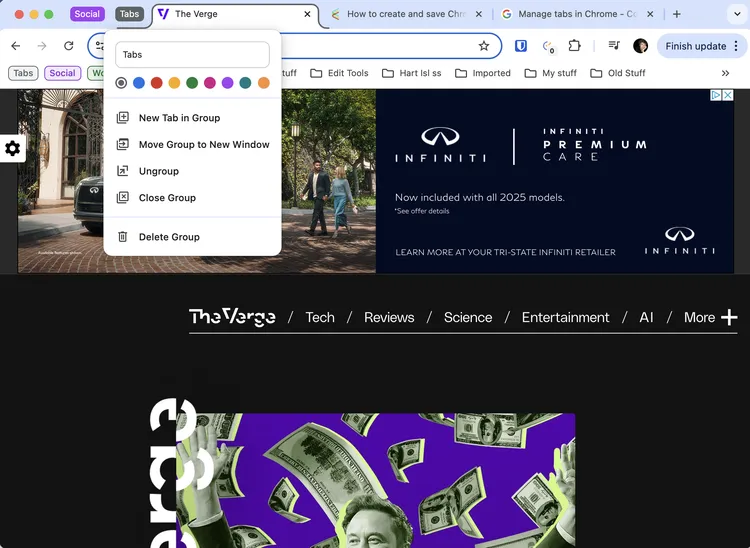Select Ungroup from the group menu

click(x=158, y=171)
